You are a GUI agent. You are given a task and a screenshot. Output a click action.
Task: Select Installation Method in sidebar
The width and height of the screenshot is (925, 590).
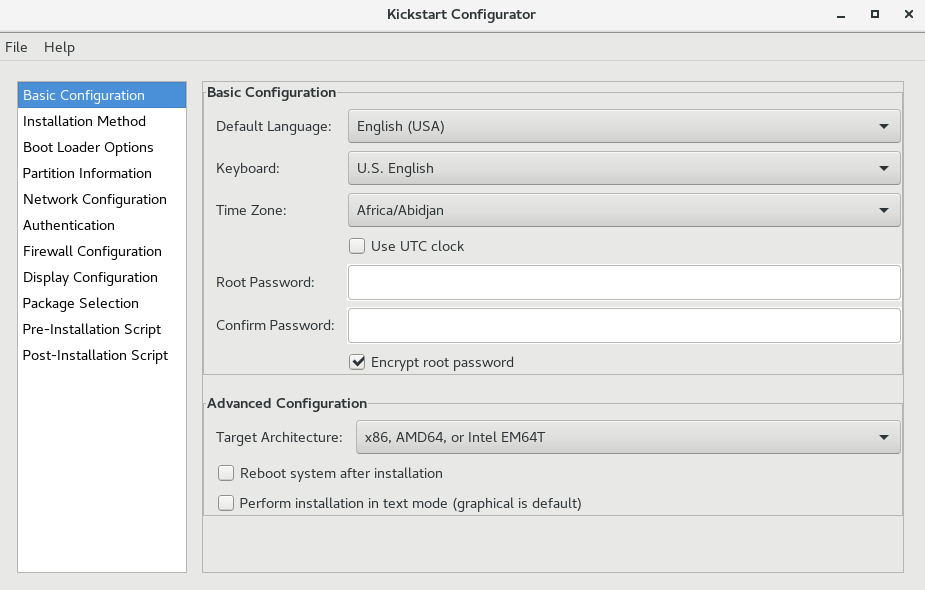84,121
